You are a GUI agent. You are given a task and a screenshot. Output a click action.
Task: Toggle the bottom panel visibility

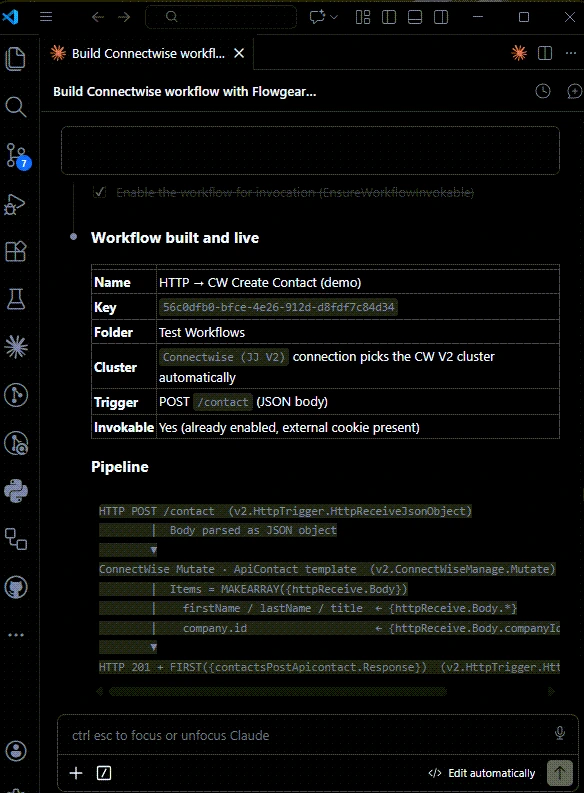point(415,17)
